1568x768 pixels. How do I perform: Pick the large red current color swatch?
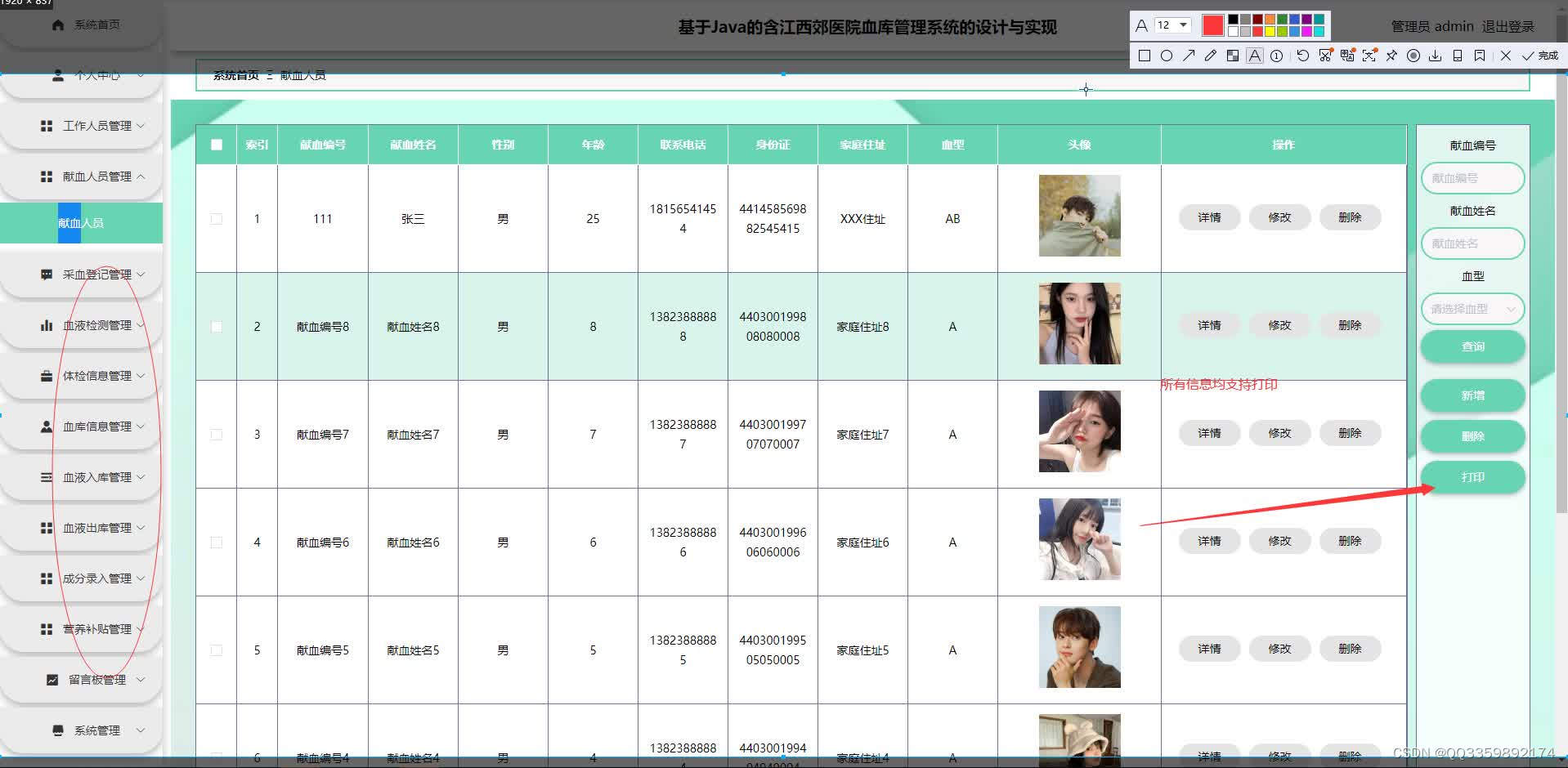point(1213,25)
